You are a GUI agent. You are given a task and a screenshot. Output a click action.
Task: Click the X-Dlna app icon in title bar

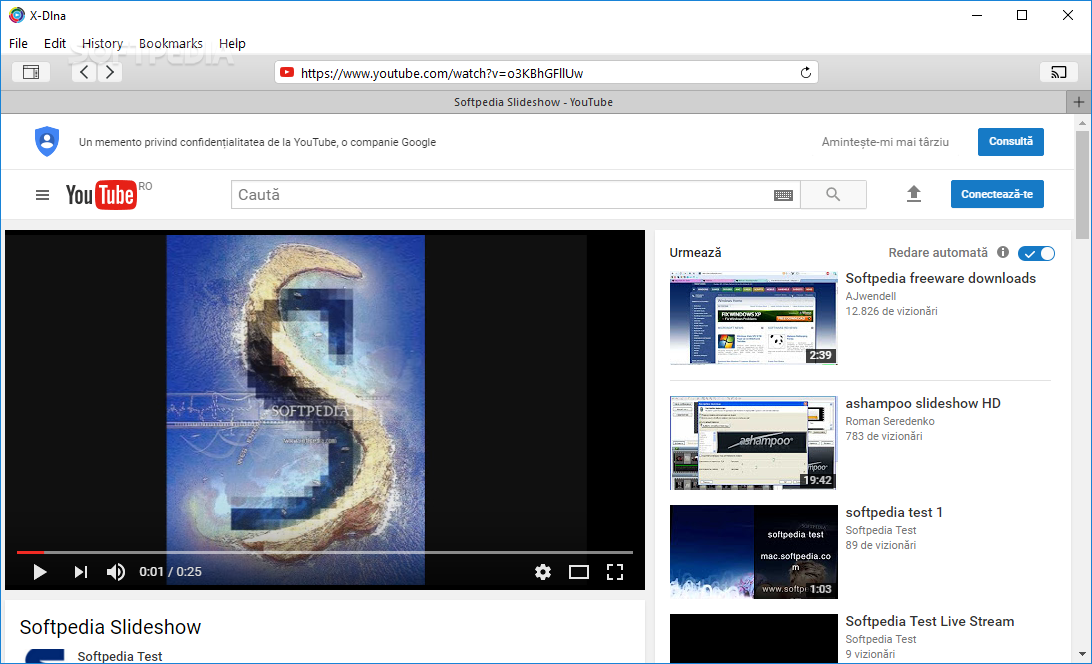tap(16, 15)
